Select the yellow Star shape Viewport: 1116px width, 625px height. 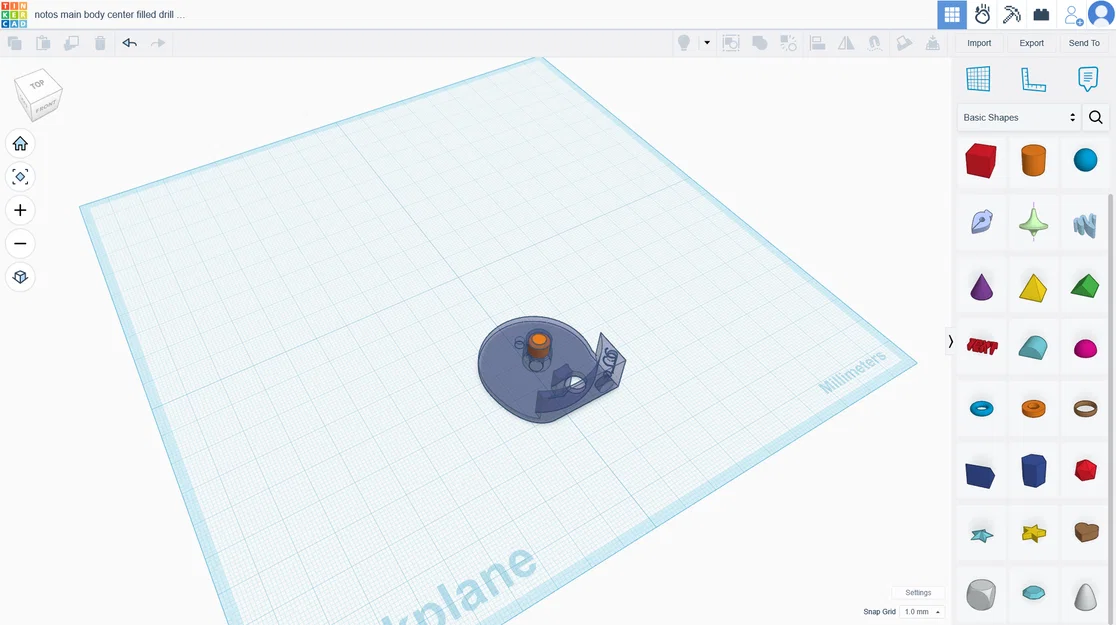(x=1033, y=532)
